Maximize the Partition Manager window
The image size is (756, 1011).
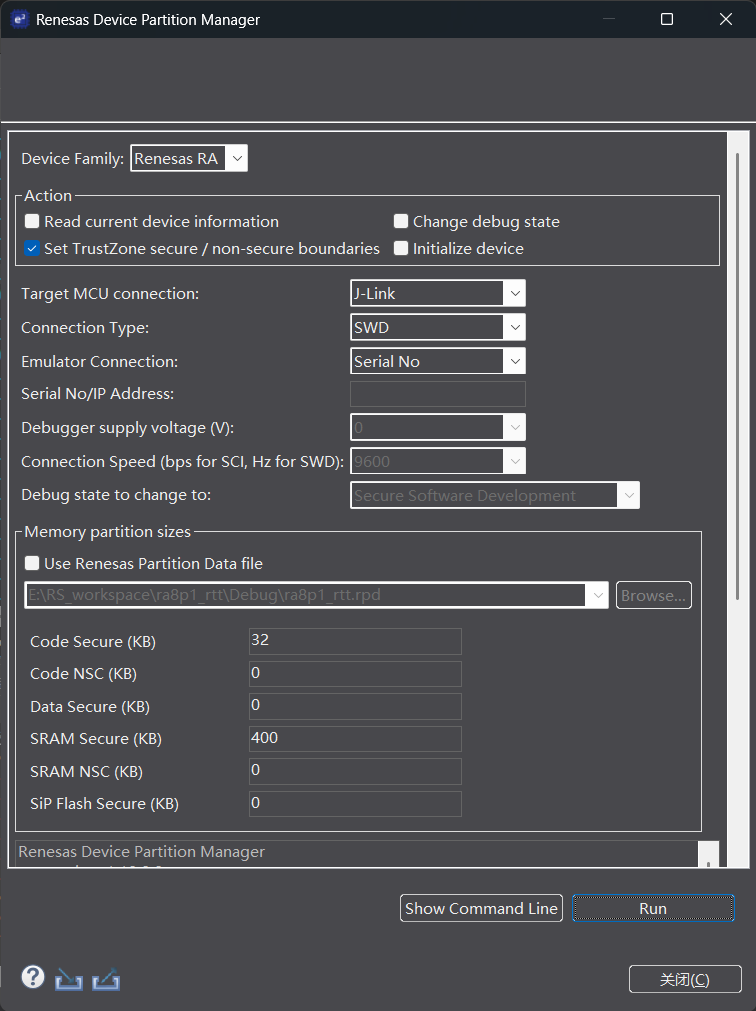click(667, 19)
